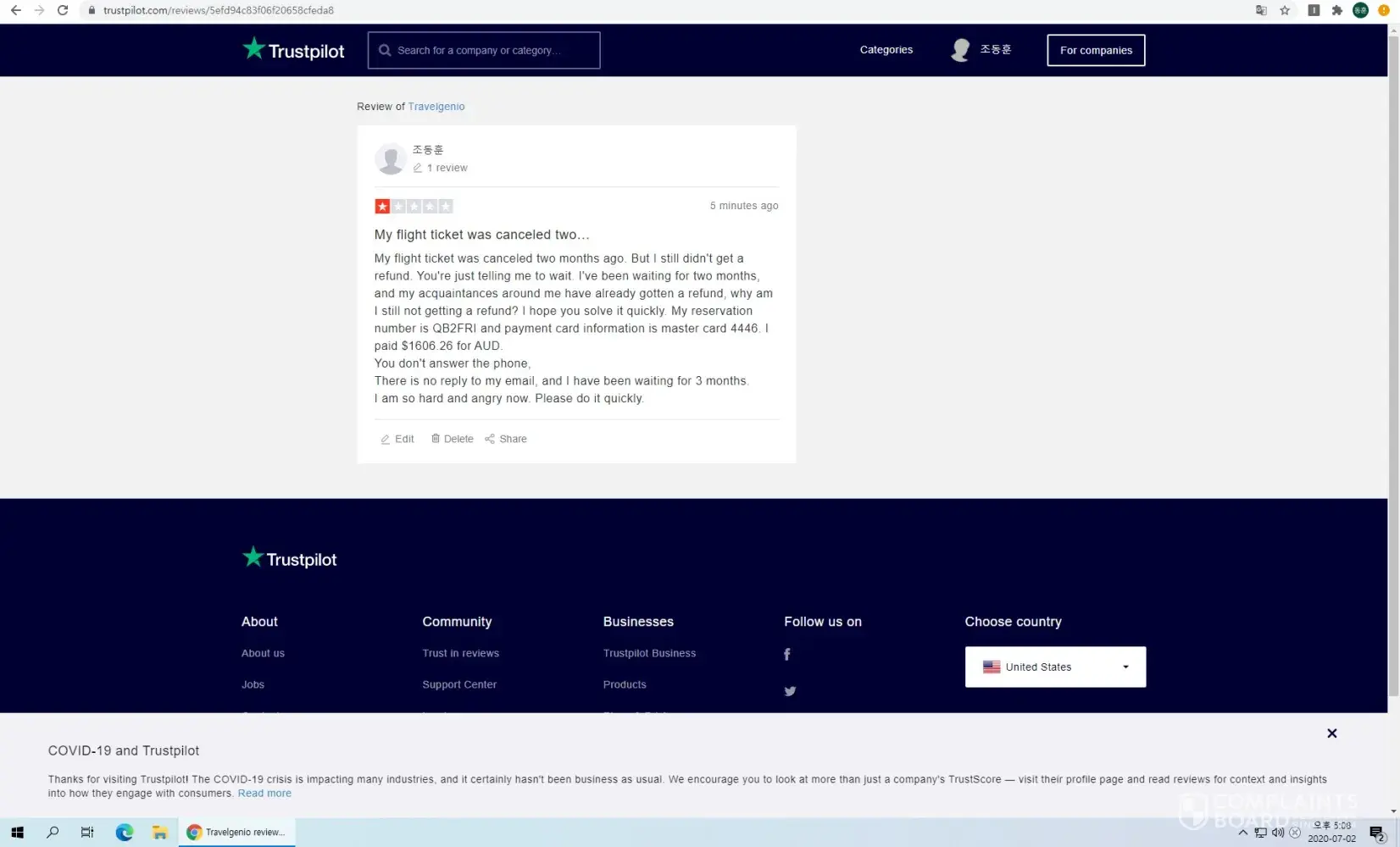Open the header user avatar menu
This screenshot has height=847, width=1400.
point(960,50)
